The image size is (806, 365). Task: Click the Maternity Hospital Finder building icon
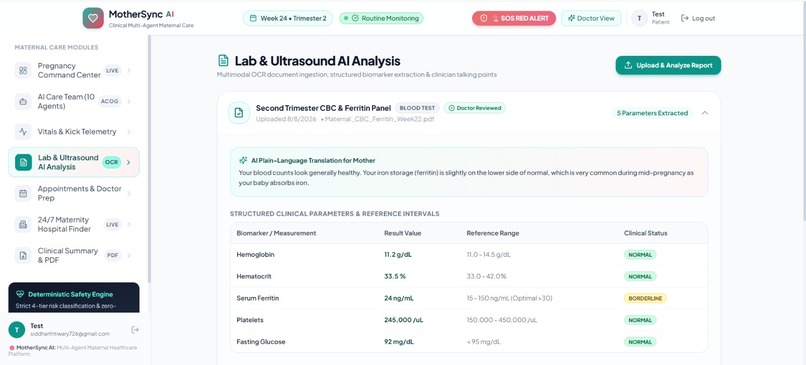pyautogui.click(x=23, y=224)
